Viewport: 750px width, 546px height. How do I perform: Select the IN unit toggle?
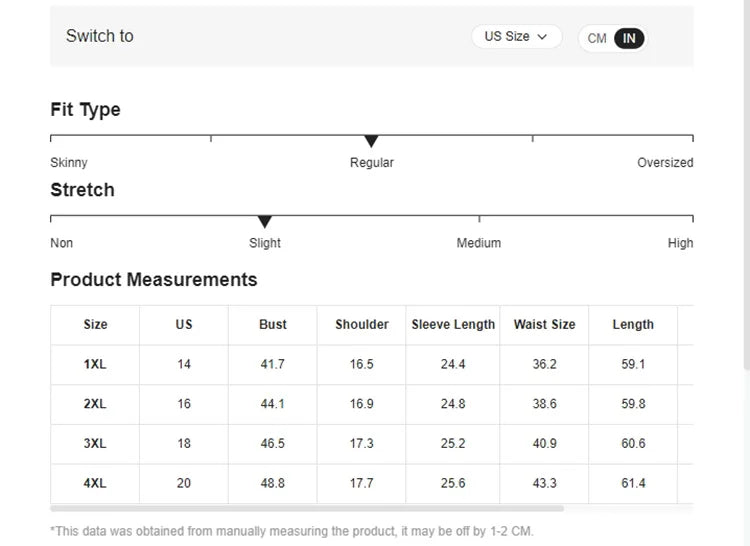pos(629,38)
